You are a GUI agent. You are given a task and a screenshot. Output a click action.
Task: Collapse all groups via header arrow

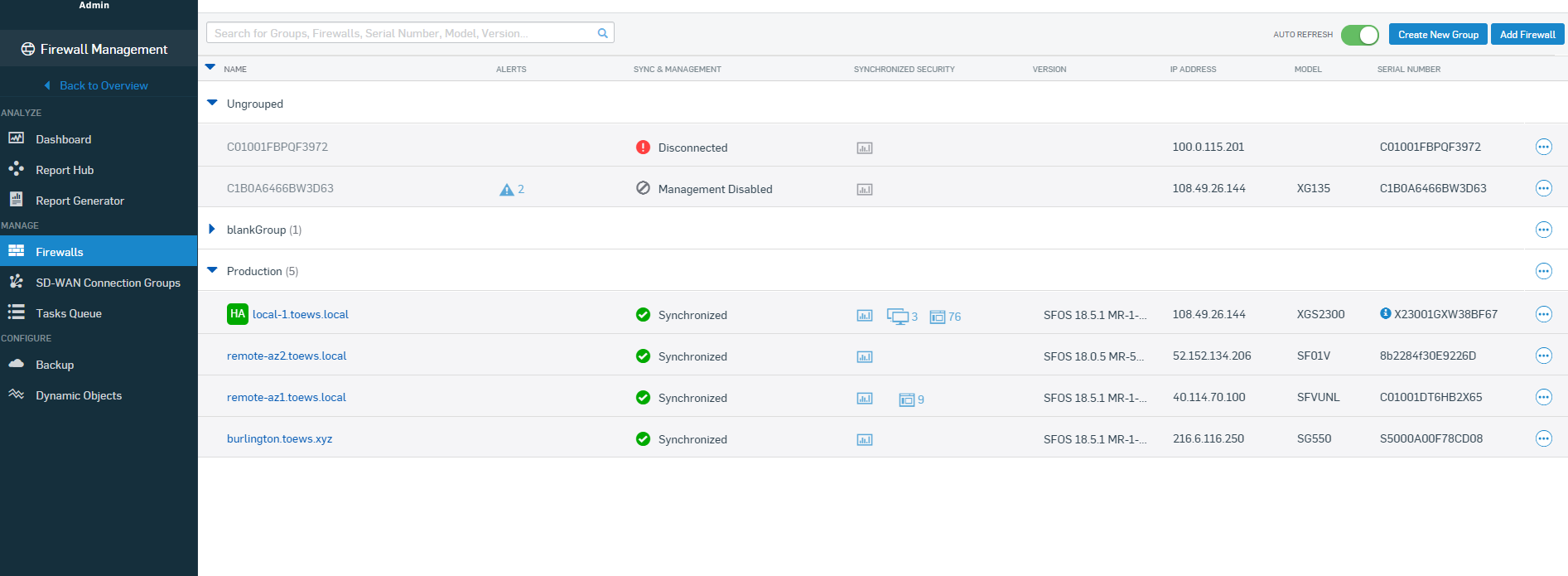pos(210,68)
